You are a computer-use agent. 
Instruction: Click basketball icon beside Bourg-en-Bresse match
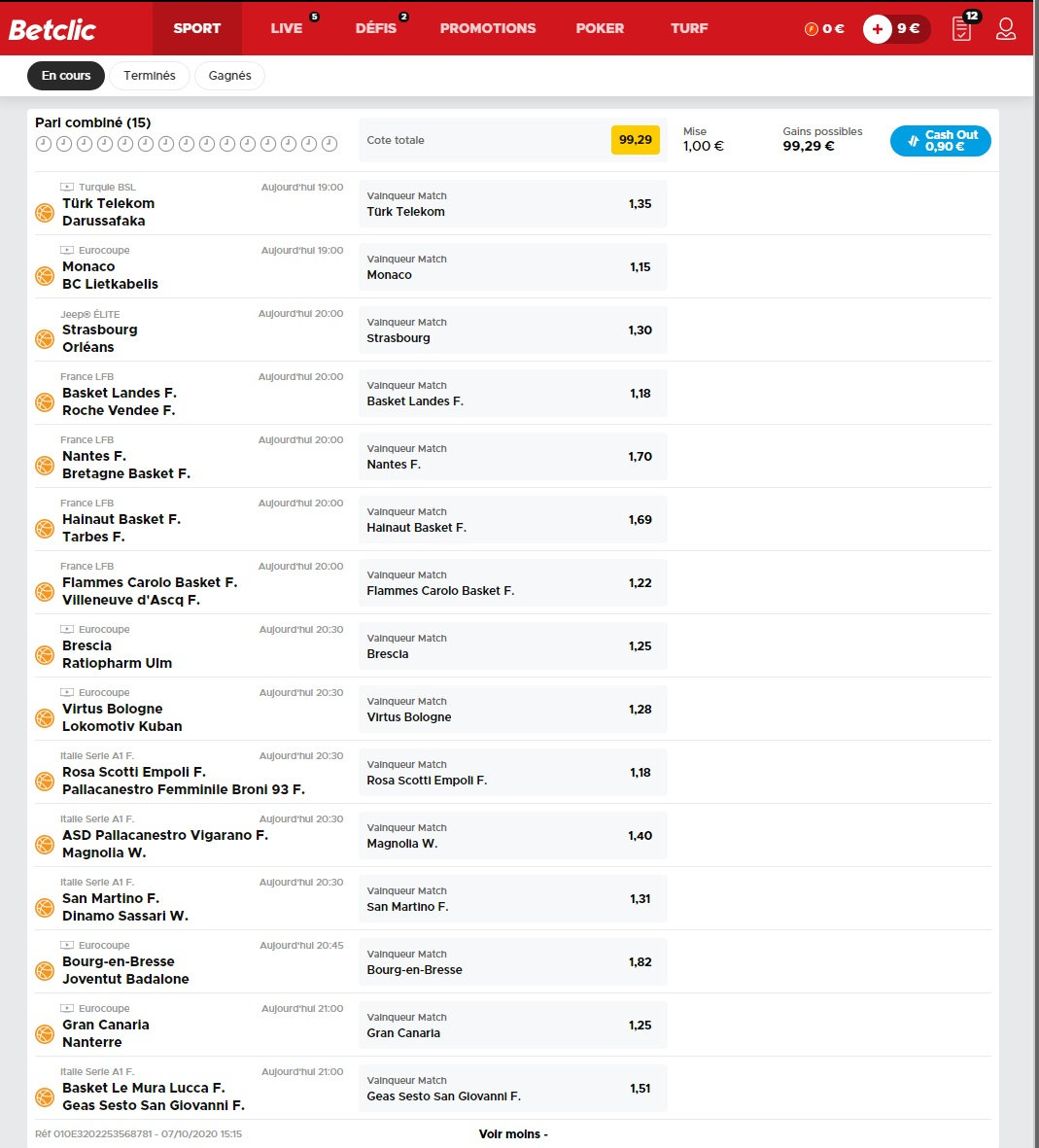[x=45, y=971]
